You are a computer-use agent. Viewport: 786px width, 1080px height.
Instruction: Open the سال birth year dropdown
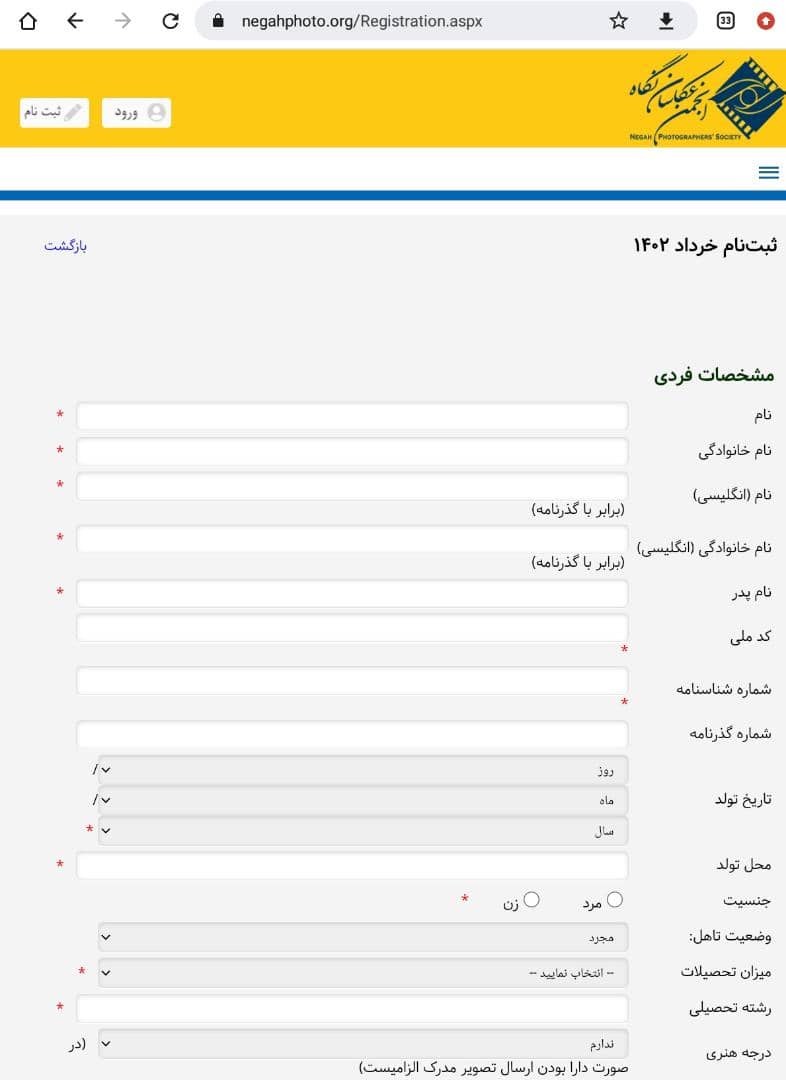click(363, 831)
